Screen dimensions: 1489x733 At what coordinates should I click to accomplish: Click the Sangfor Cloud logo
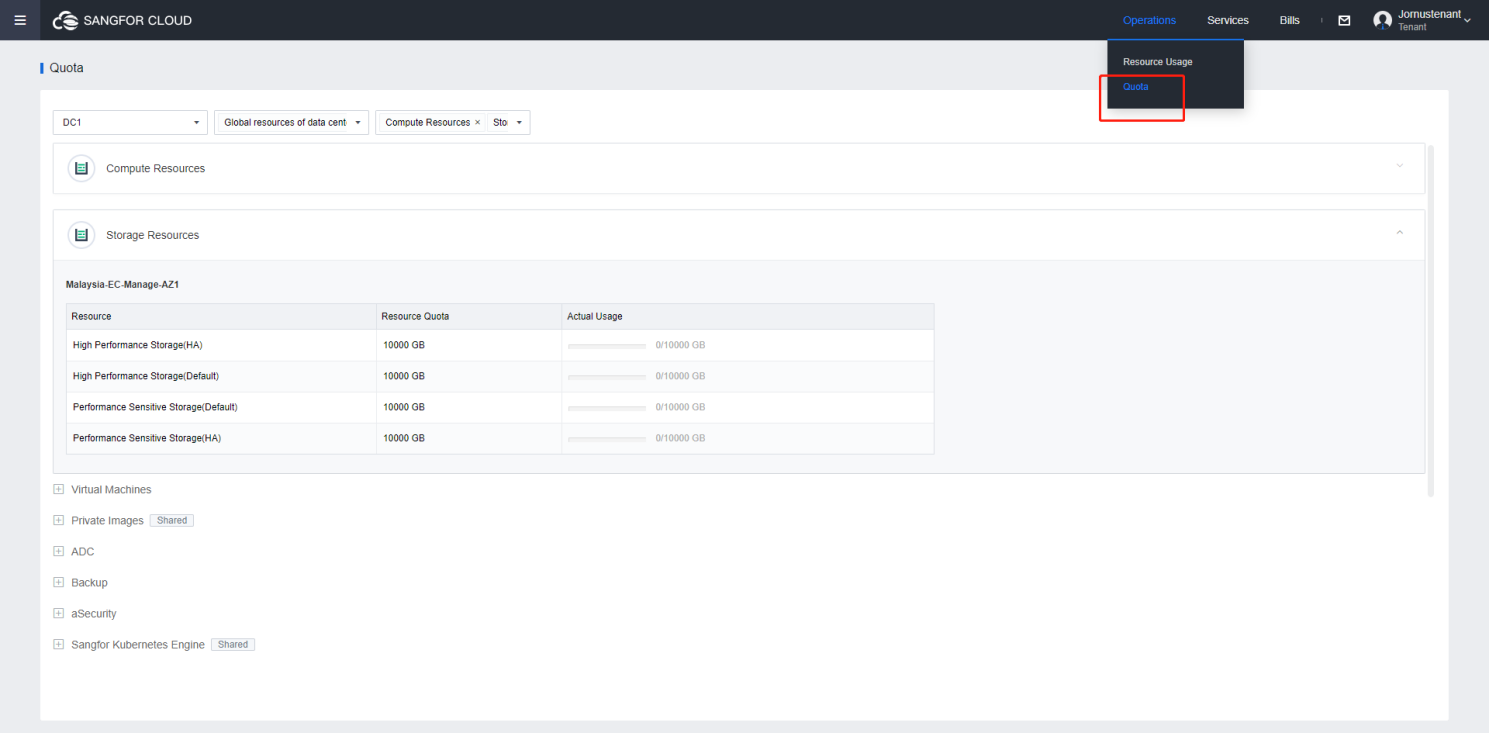[x=122, y=20]
